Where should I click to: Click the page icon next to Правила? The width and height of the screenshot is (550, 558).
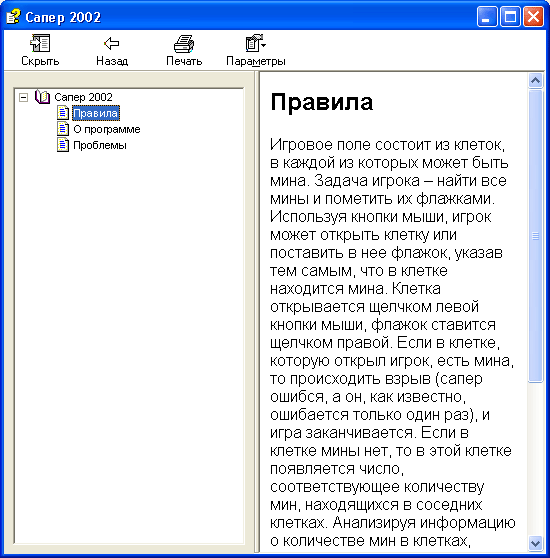coord(63,113)
